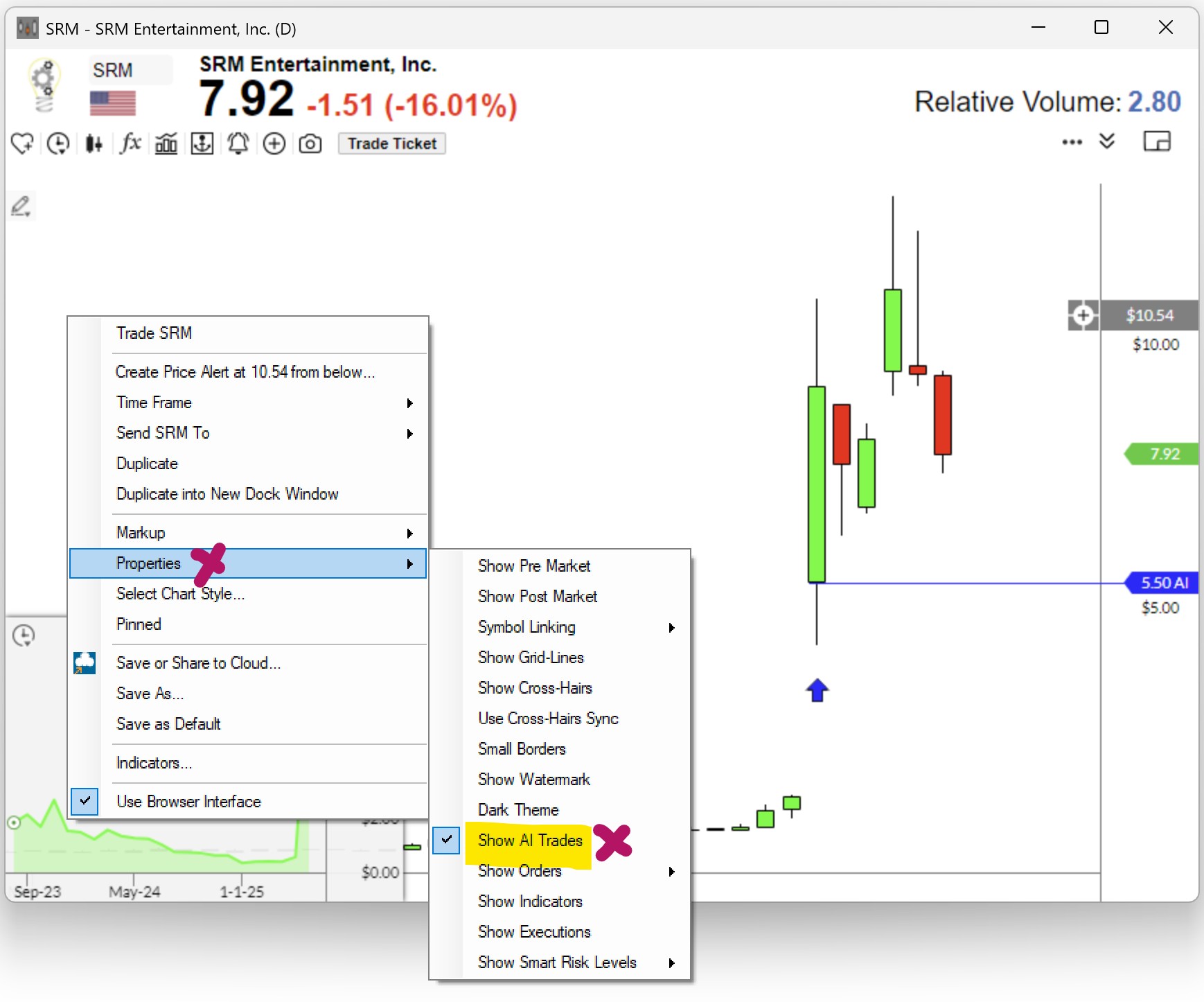Take a chart snapshot with camera icon
This screenshot has height=1002, width=1204.
coord(310,143)
